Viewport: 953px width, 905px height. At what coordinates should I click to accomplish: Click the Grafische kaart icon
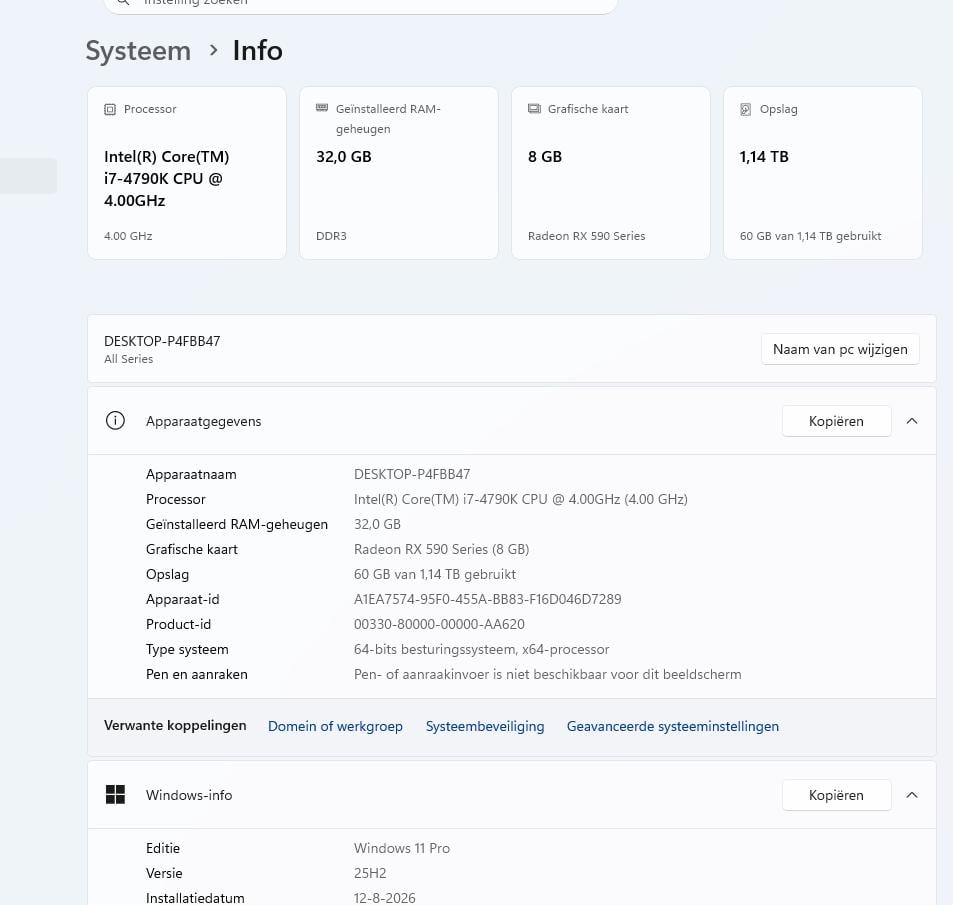tap(534, 109)
